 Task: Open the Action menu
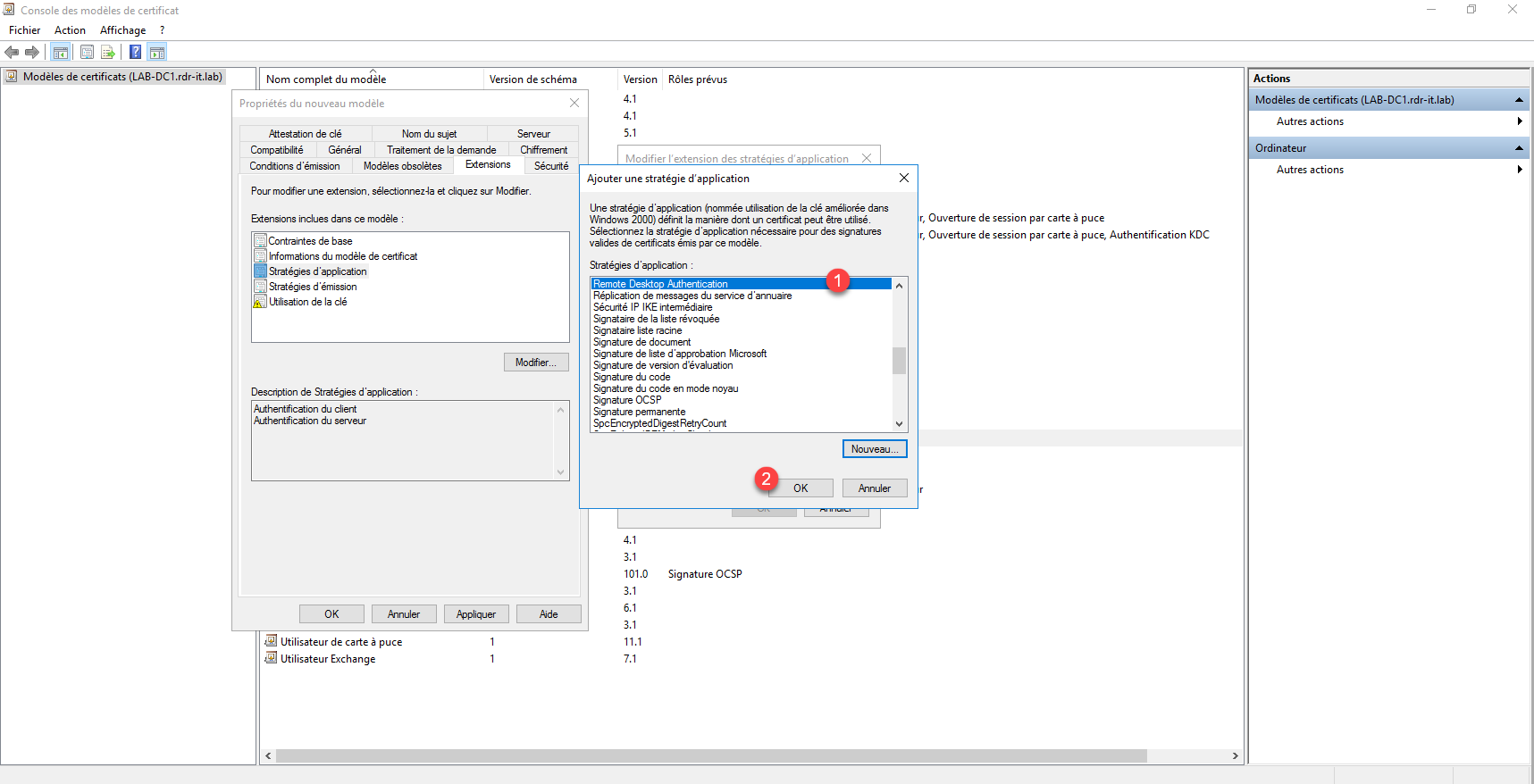(x=70, y=30)
